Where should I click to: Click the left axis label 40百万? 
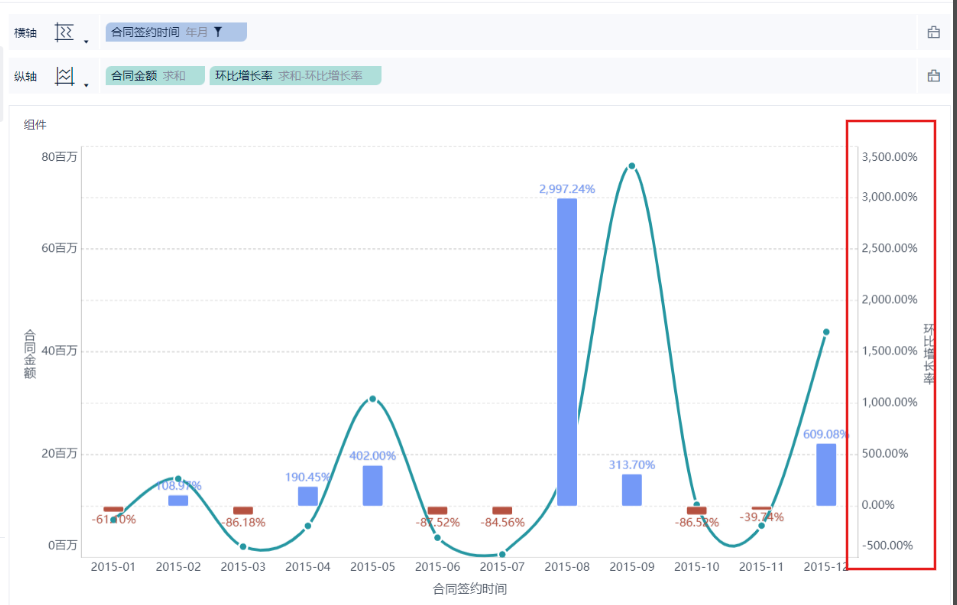[x=59, y=350]
